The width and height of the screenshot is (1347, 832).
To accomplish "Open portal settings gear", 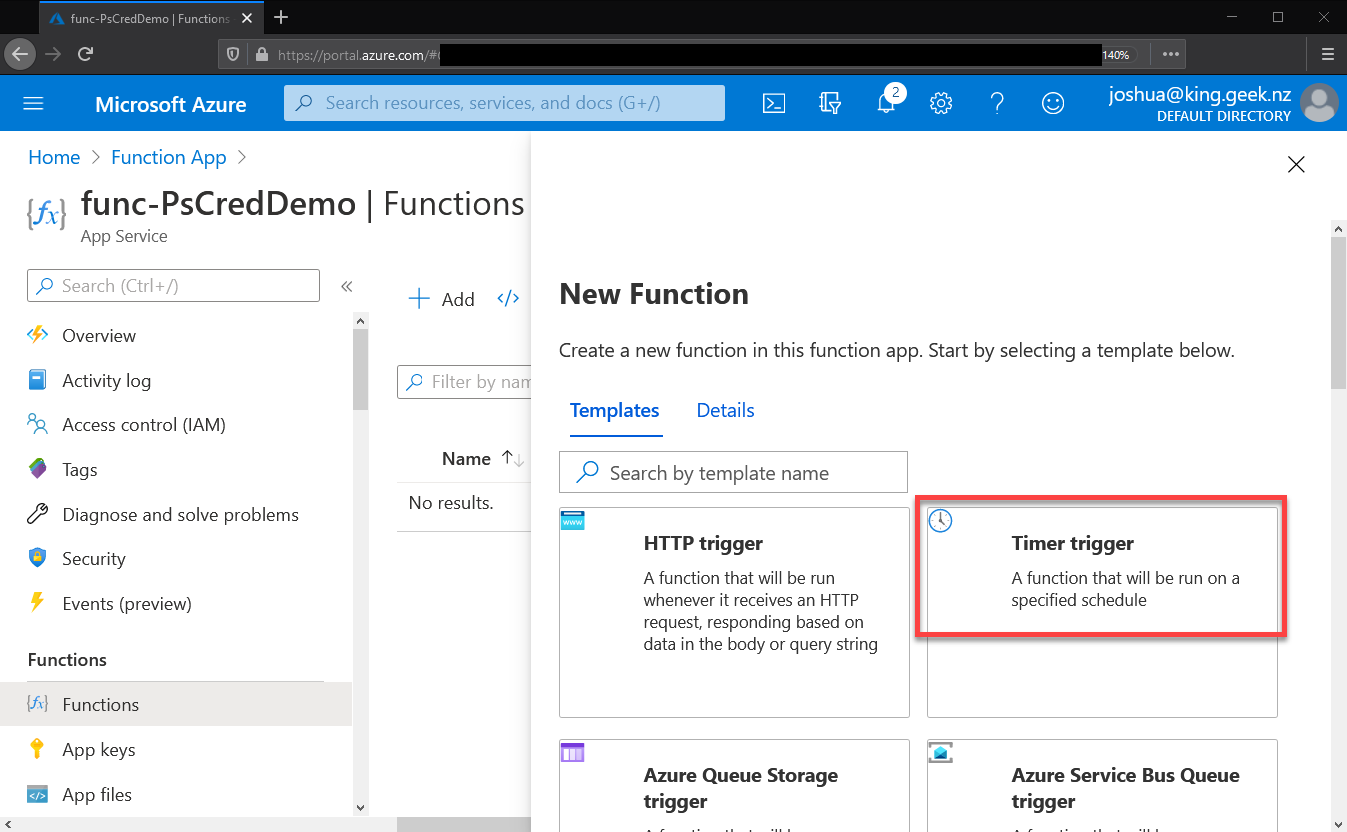I will coord(941,103).
